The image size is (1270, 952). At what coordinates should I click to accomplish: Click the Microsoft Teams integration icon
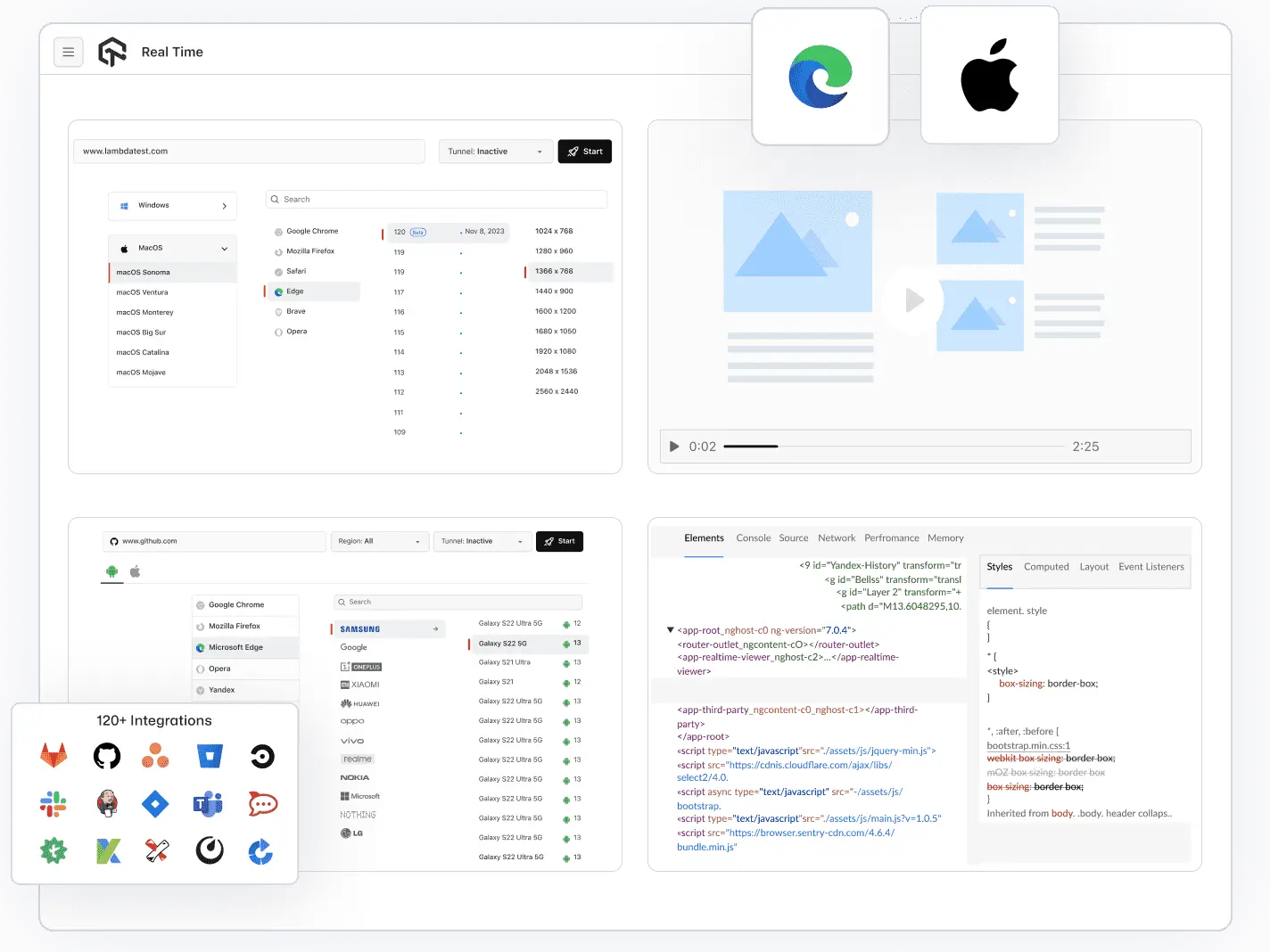coord(208,803)
